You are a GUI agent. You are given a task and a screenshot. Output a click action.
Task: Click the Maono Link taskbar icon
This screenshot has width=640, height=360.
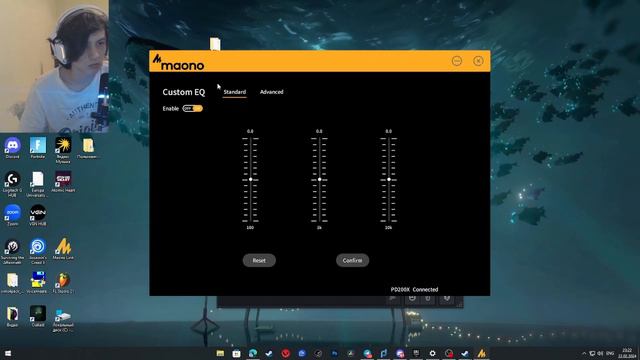point(482,353)
